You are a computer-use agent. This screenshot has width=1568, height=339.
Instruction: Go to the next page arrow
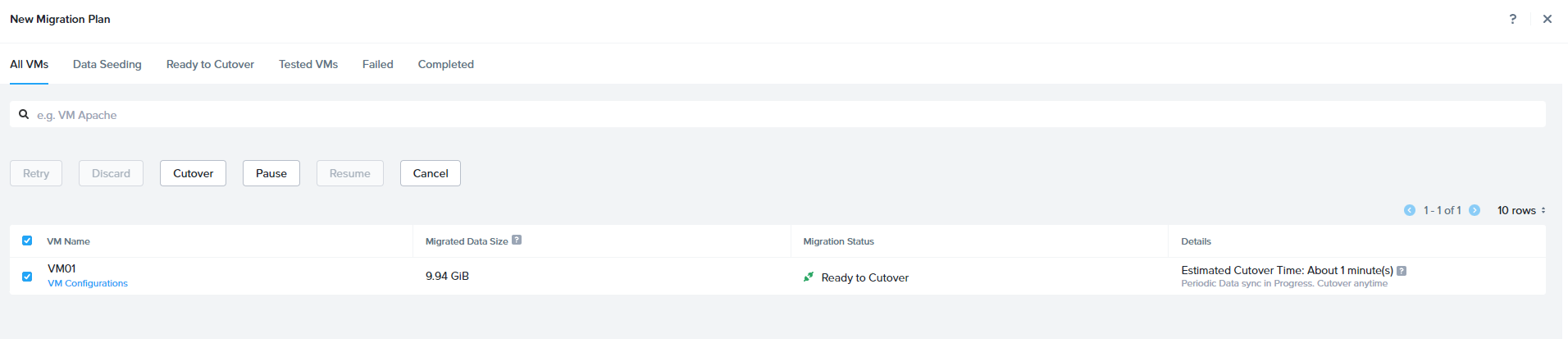(1474, 210)
